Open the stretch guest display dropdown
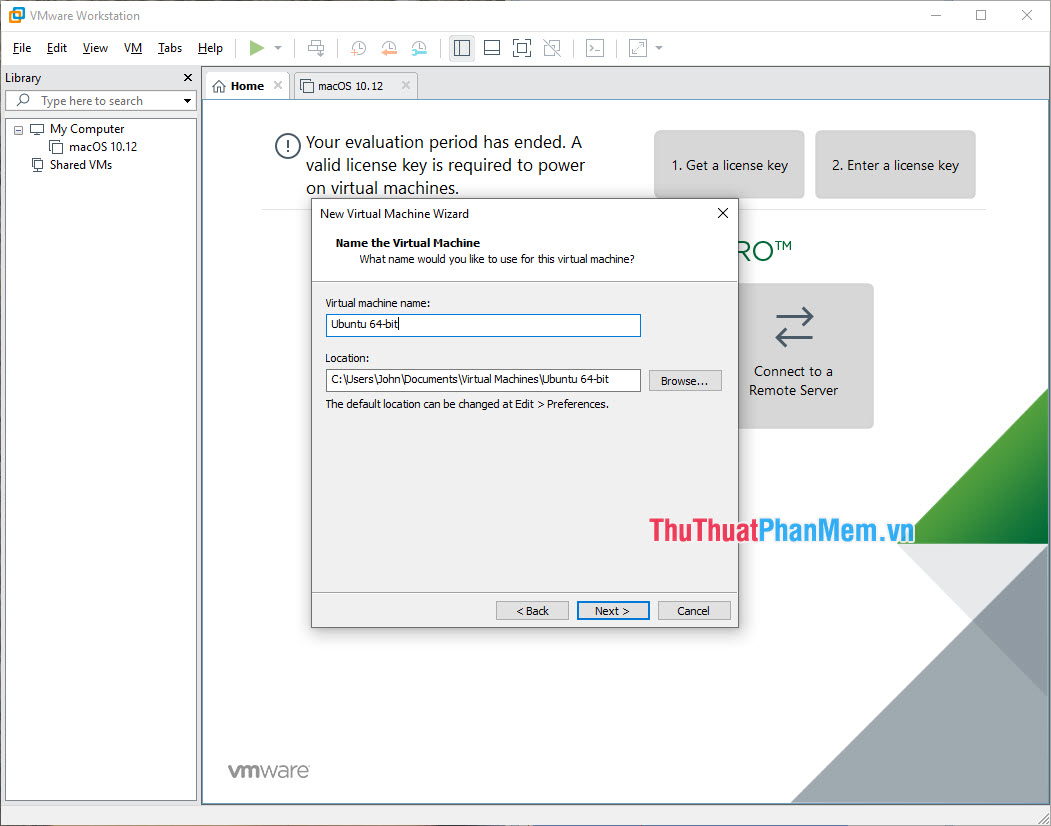 coord(657,47)
